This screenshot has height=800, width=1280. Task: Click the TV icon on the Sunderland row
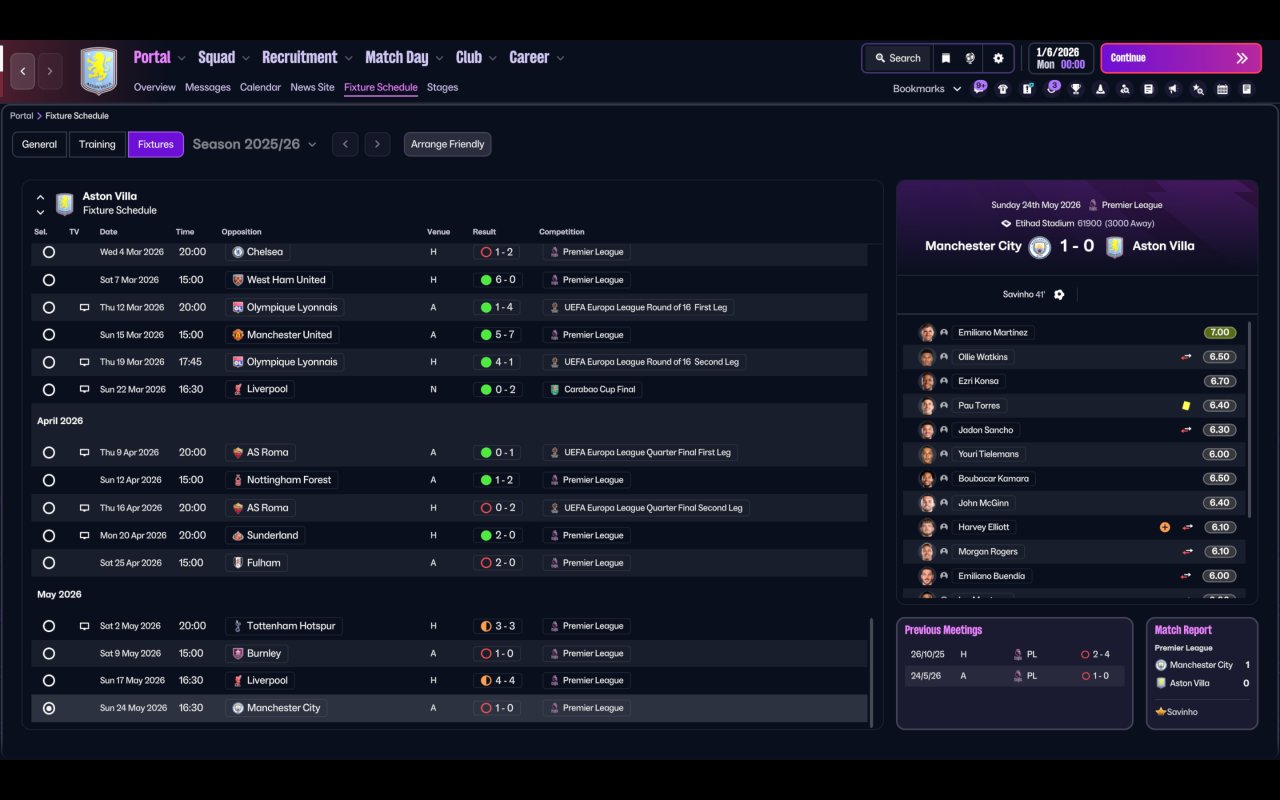pos(85,536)
